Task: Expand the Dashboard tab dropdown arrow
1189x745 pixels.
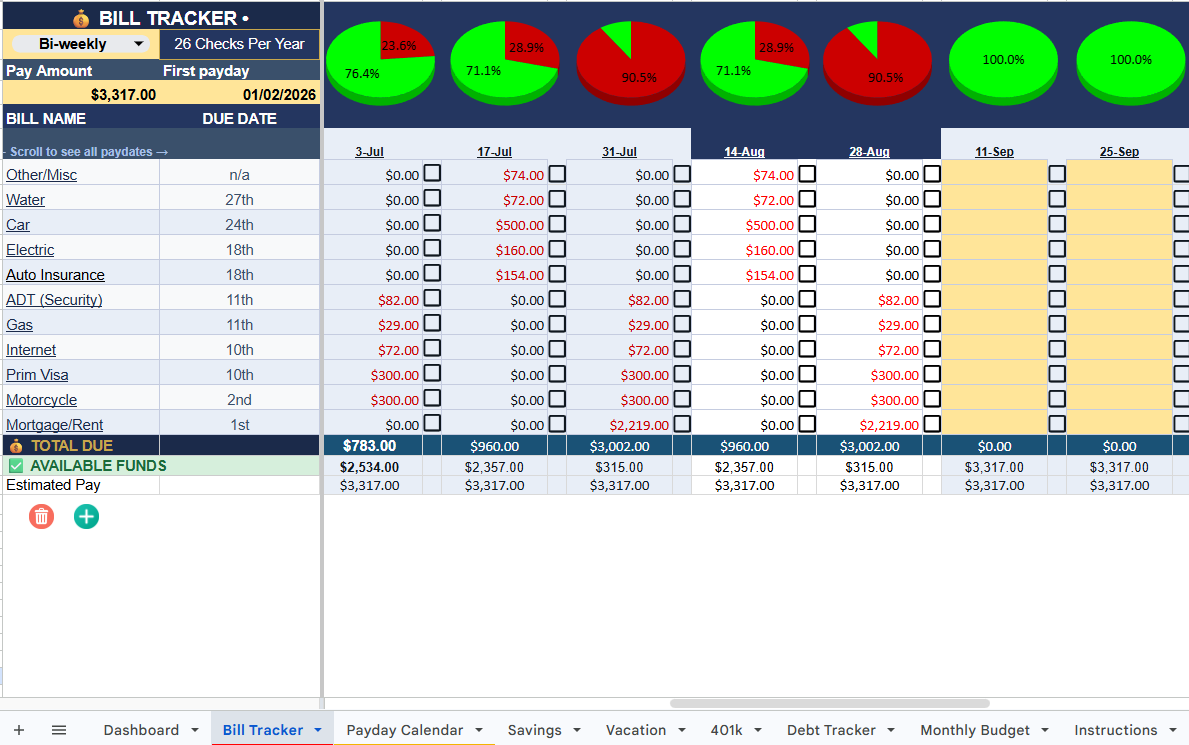Action: 195,730
